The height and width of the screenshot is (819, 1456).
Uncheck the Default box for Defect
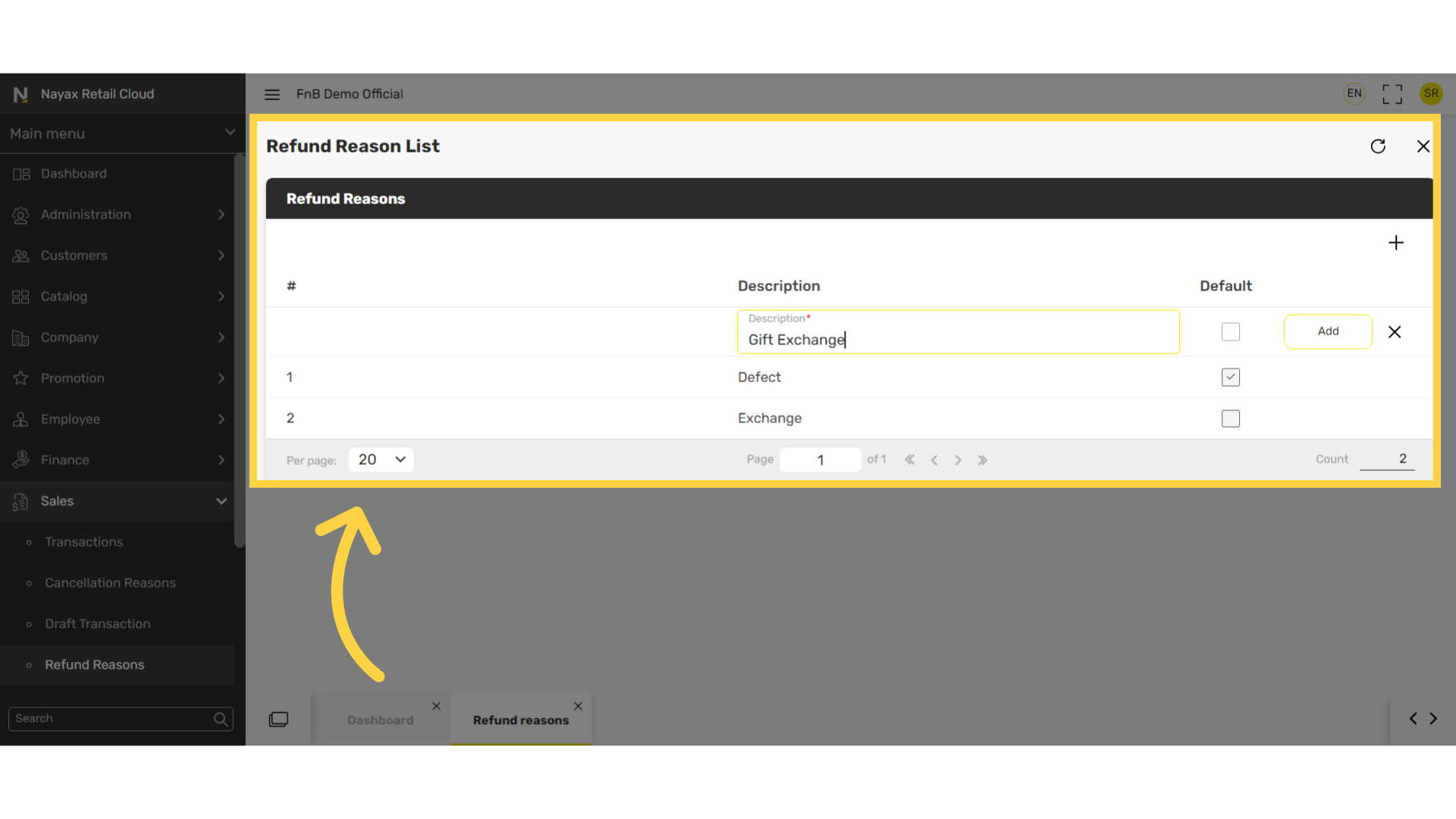(1231, 377)
